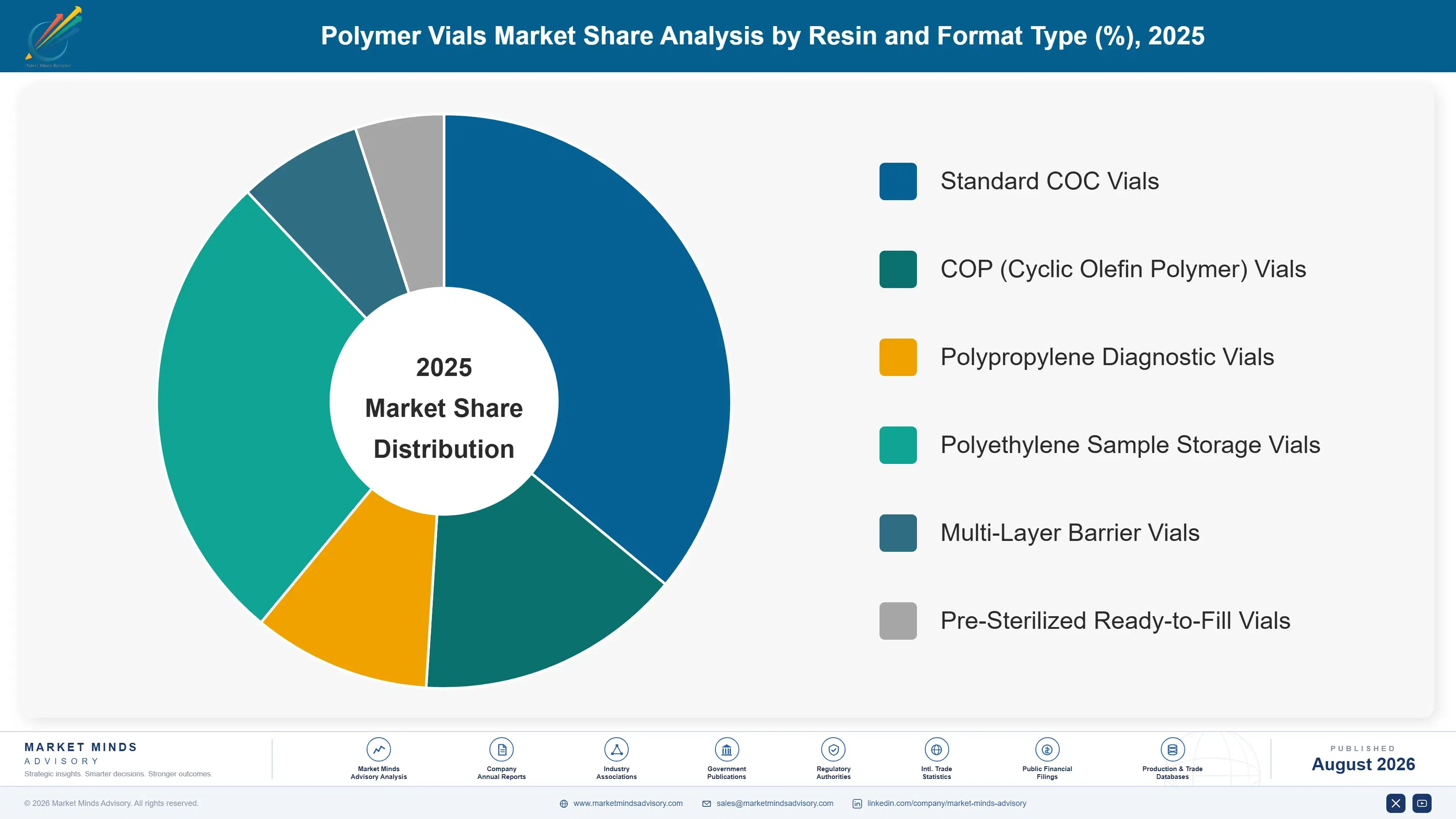Click the 'Regulatory Authorities' label text

pos(833,773)
